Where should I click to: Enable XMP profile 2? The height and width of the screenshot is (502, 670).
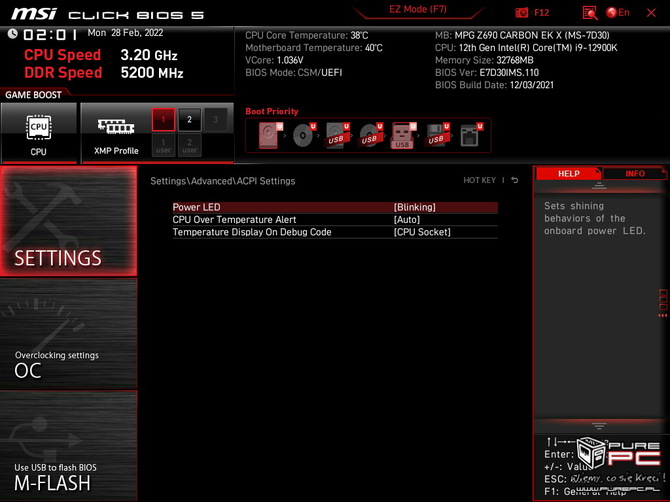[x=189, y=120]
